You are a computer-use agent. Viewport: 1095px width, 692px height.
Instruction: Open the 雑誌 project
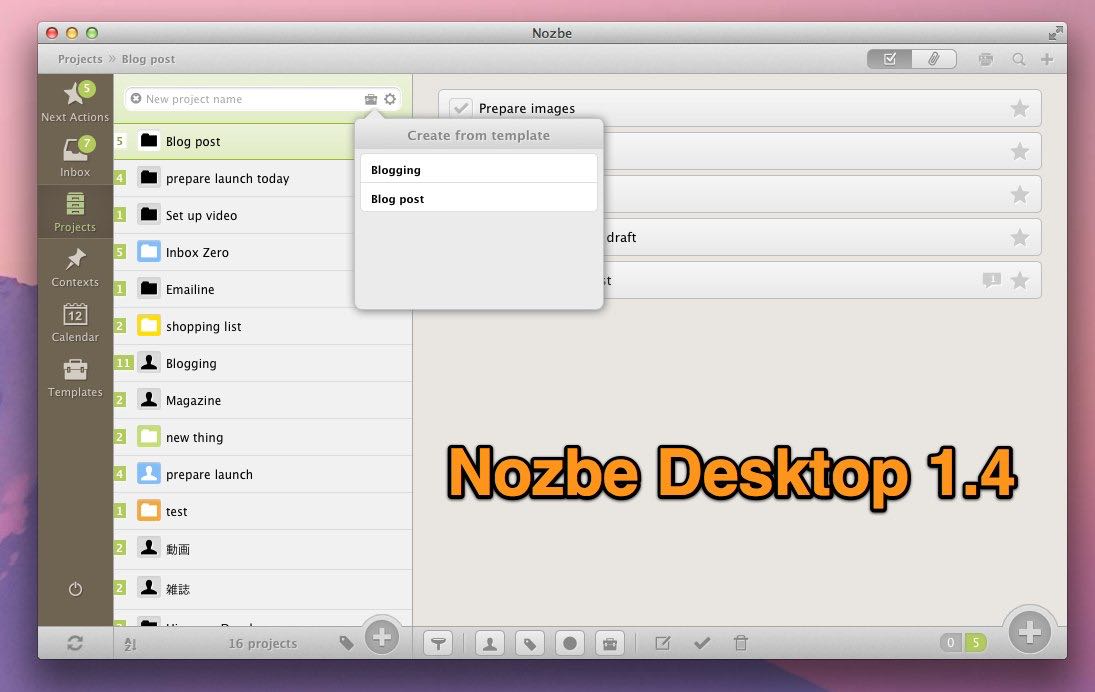pyautogui.click(x=263, y=589)
